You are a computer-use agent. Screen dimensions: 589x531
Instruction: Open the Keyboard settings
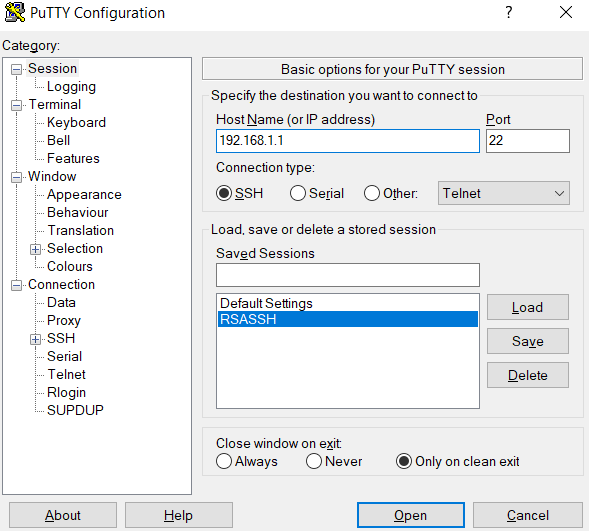click(x=76, y=123)
